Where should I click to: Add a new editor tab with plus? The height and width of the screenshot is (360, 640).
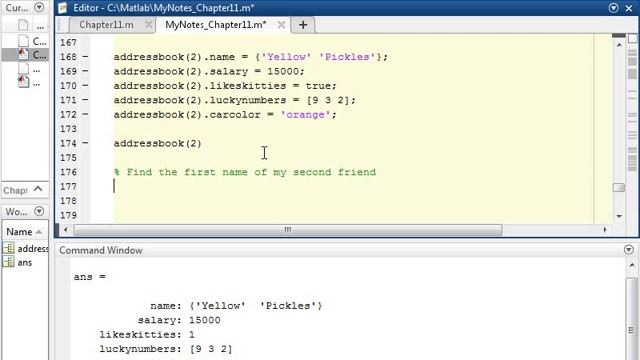(303, 25)
